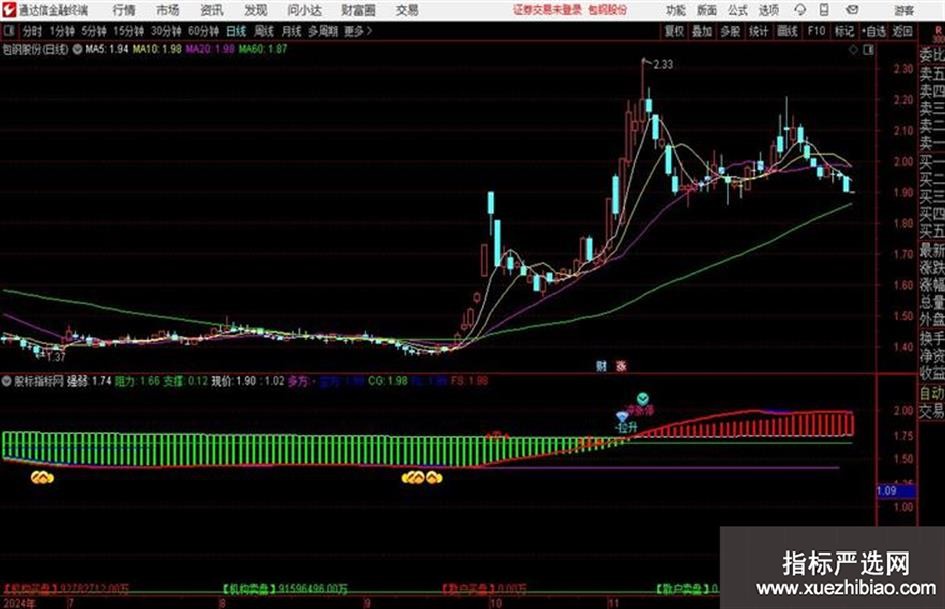Screen dimensions: 945x609
Task: Expand the 股标指标网 sub-indicator dropdown arrow
Action: pyautogui.click(x=7, y=381)
